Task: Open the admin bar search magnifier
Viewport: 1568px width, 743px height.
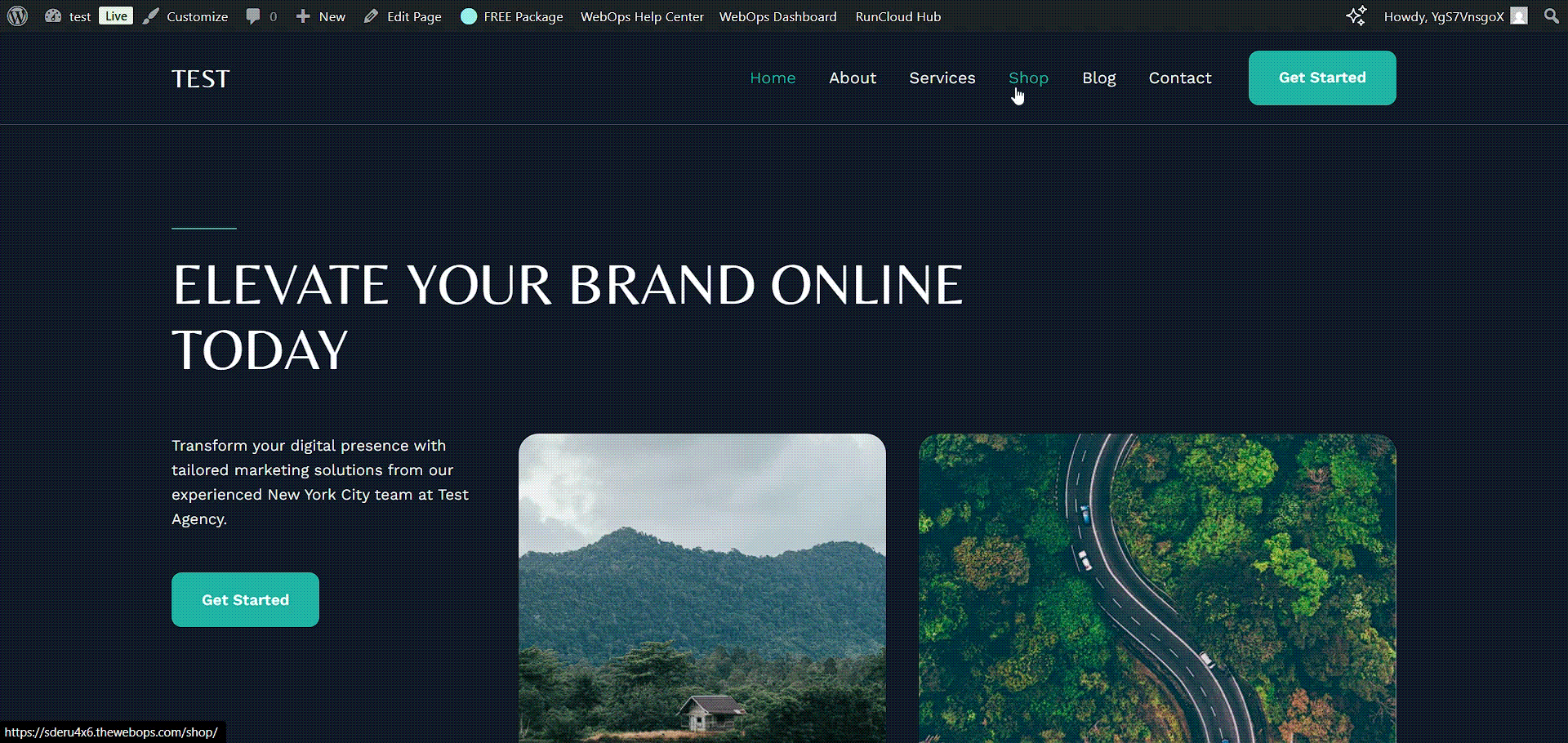Action: tap(1552, 16)
